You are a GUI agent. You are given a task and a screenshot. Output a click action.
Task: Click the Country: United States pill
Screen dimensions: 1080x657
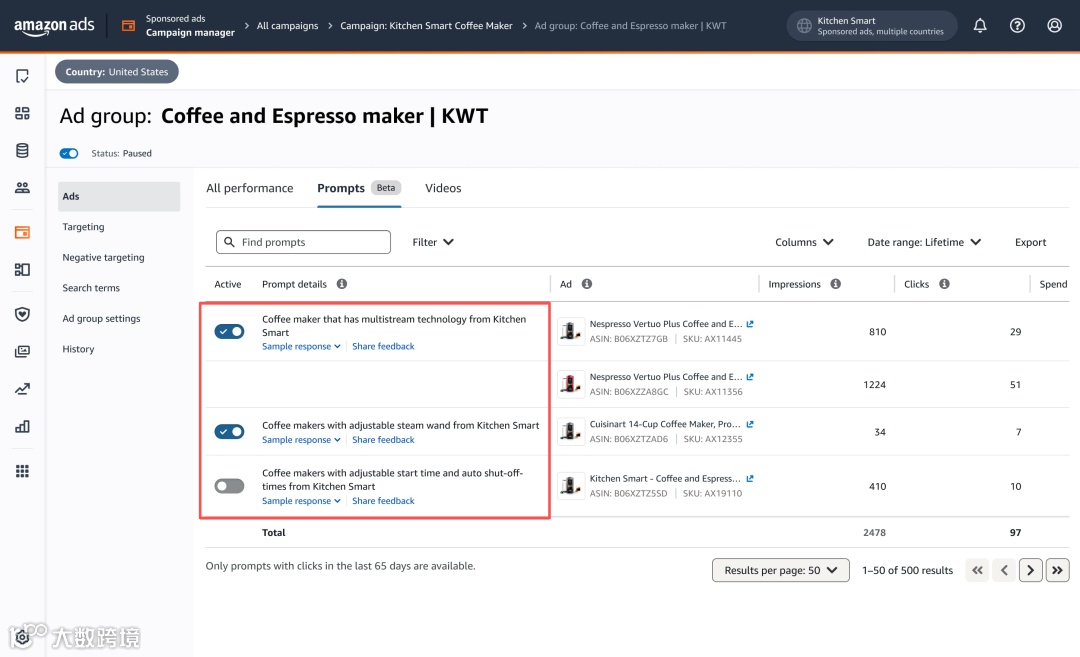click(116, 72)
